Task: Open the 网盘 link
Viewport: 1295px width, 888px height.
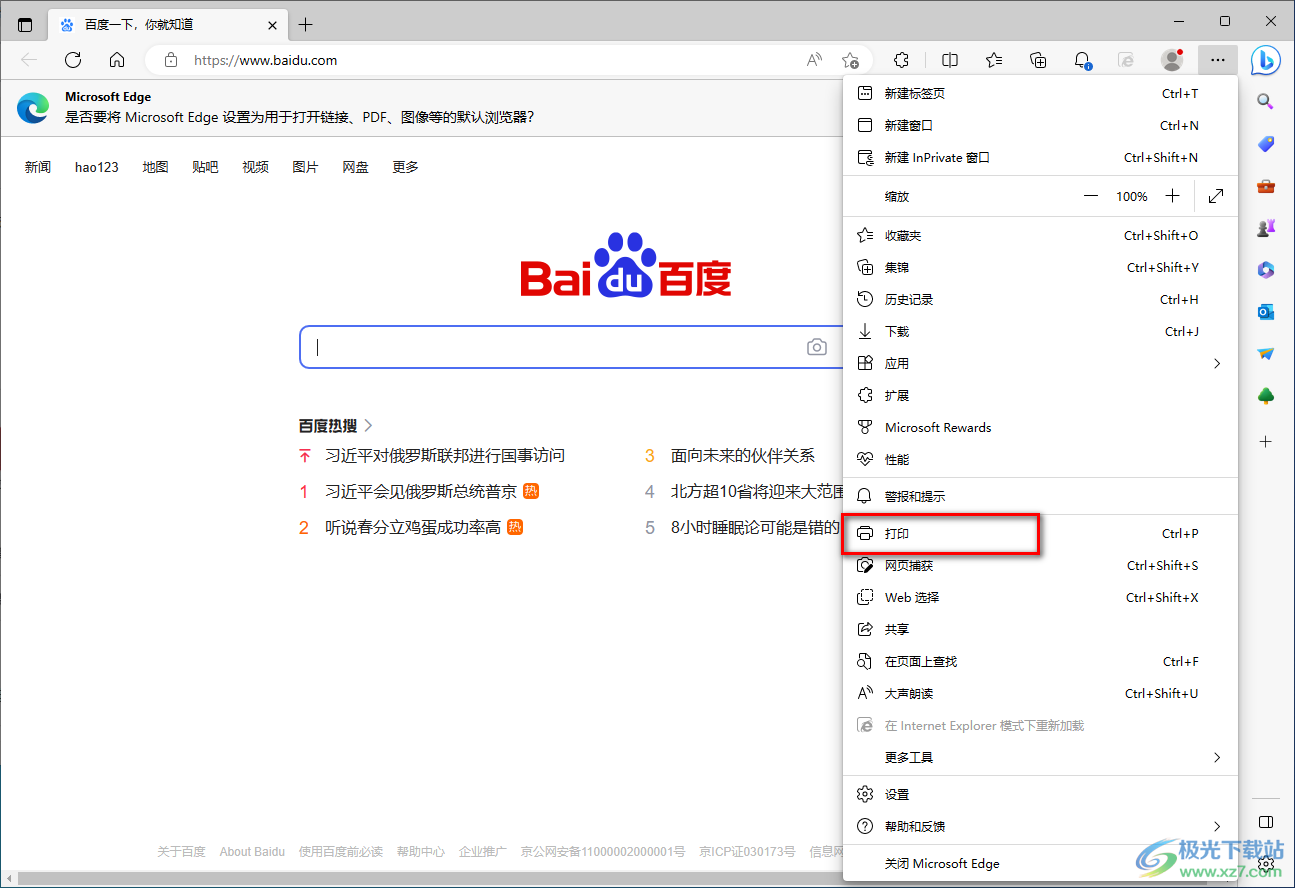Action: click(355, 167)
